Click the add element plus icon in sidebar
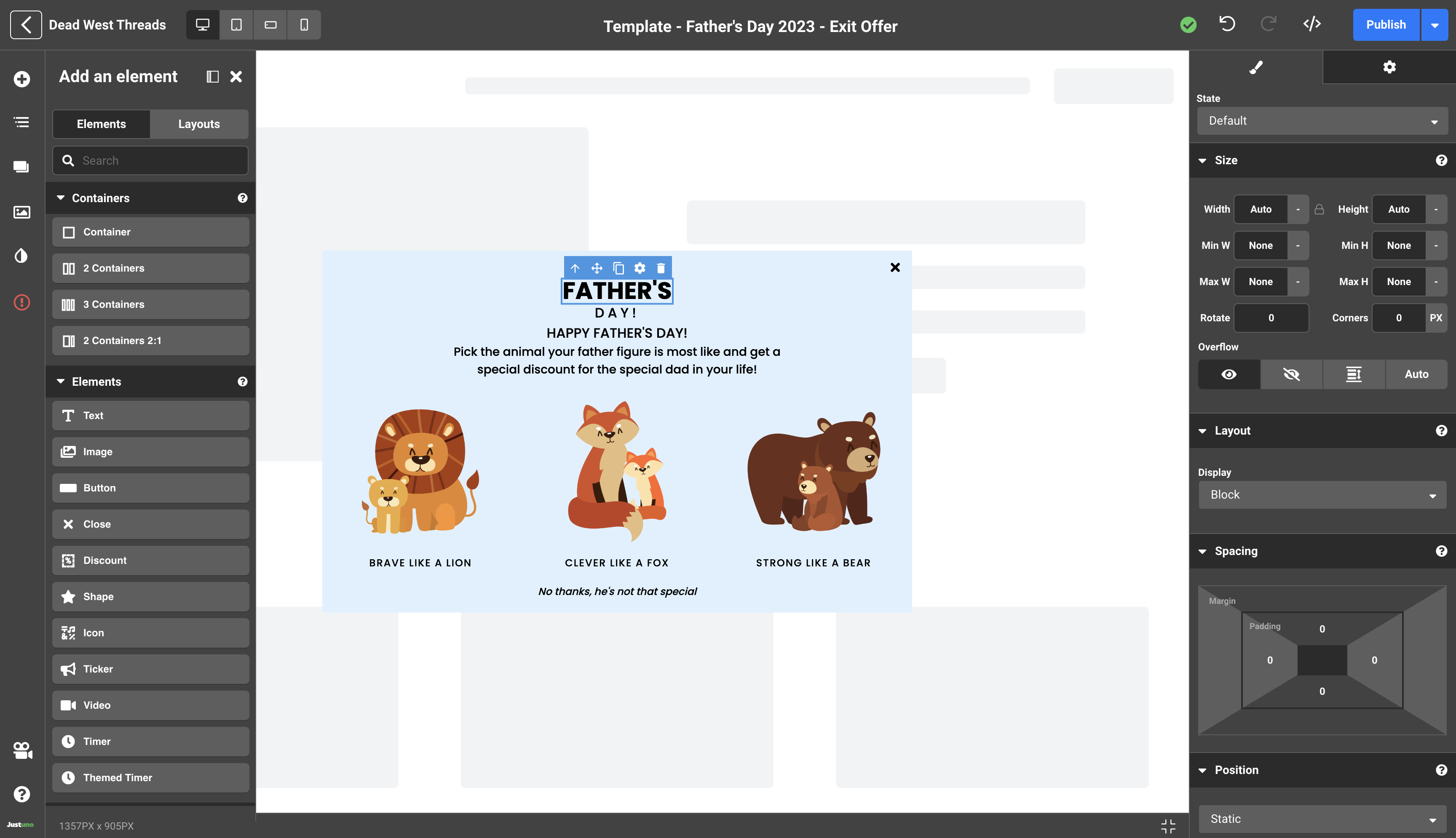Screen dimensions: 1456x838 pos(22,79)
